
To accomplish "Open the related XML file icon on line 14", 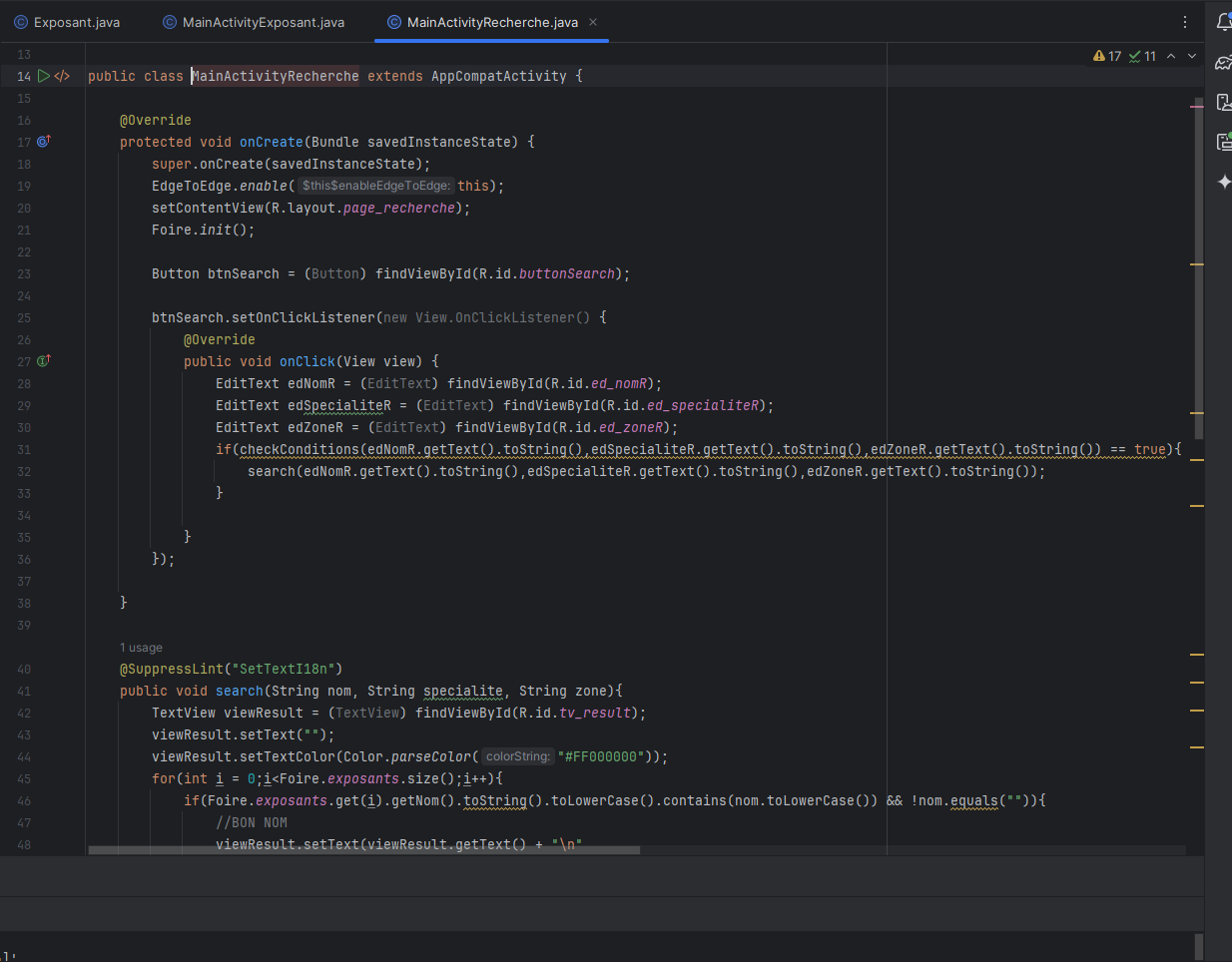I will coord(62,76).
